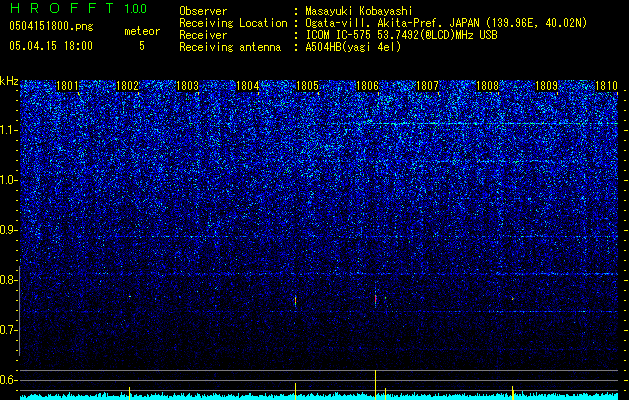Viewport: 629px width, 400px height.
Task: Click the 1806 time label
Action: pyautogui.click(x=367, y=86)
